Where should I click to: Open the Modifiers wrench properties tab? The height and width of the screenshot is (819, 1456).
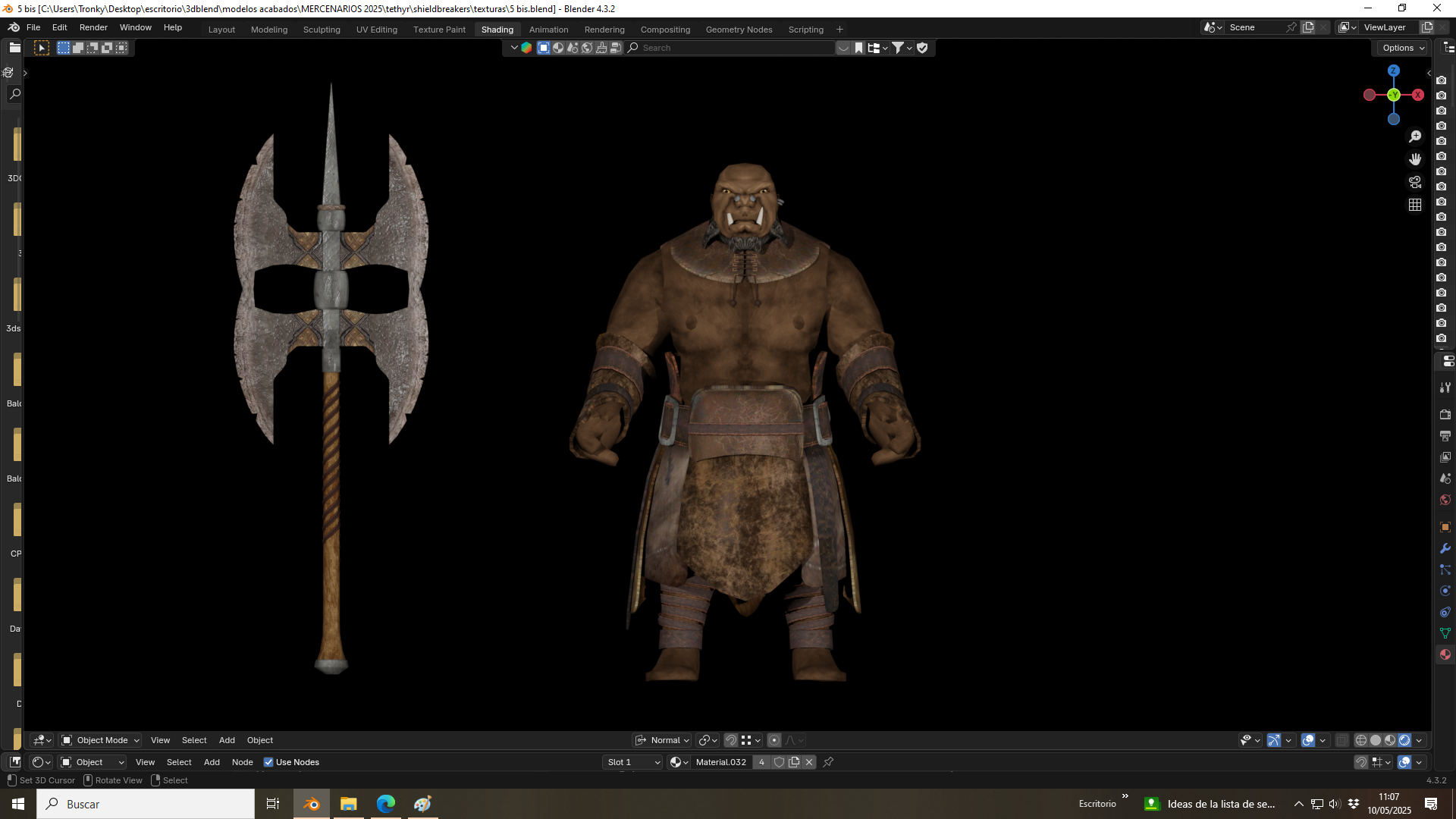coord(1445,548)
